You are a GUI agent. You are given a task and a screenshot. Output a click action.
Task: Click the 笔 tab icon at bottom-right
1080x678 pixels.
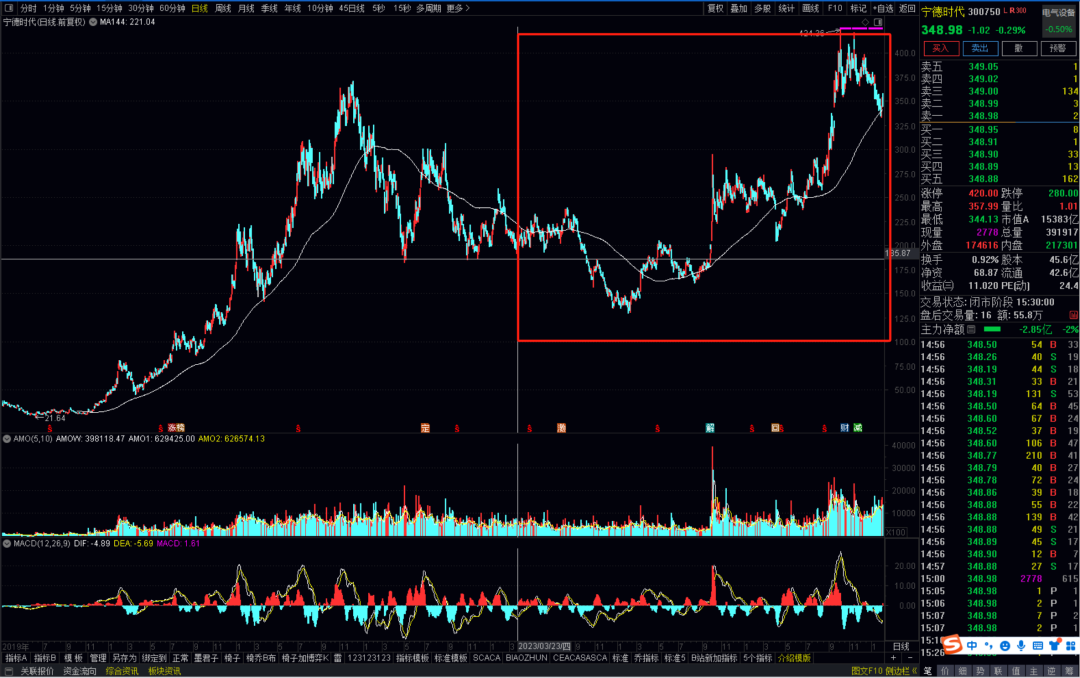tap(927, 671)
